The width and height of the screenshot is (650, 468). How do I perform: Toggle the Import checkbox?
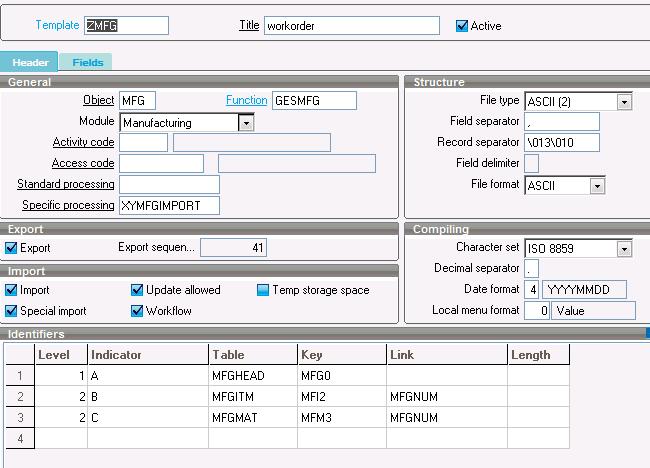coord(12,290)
